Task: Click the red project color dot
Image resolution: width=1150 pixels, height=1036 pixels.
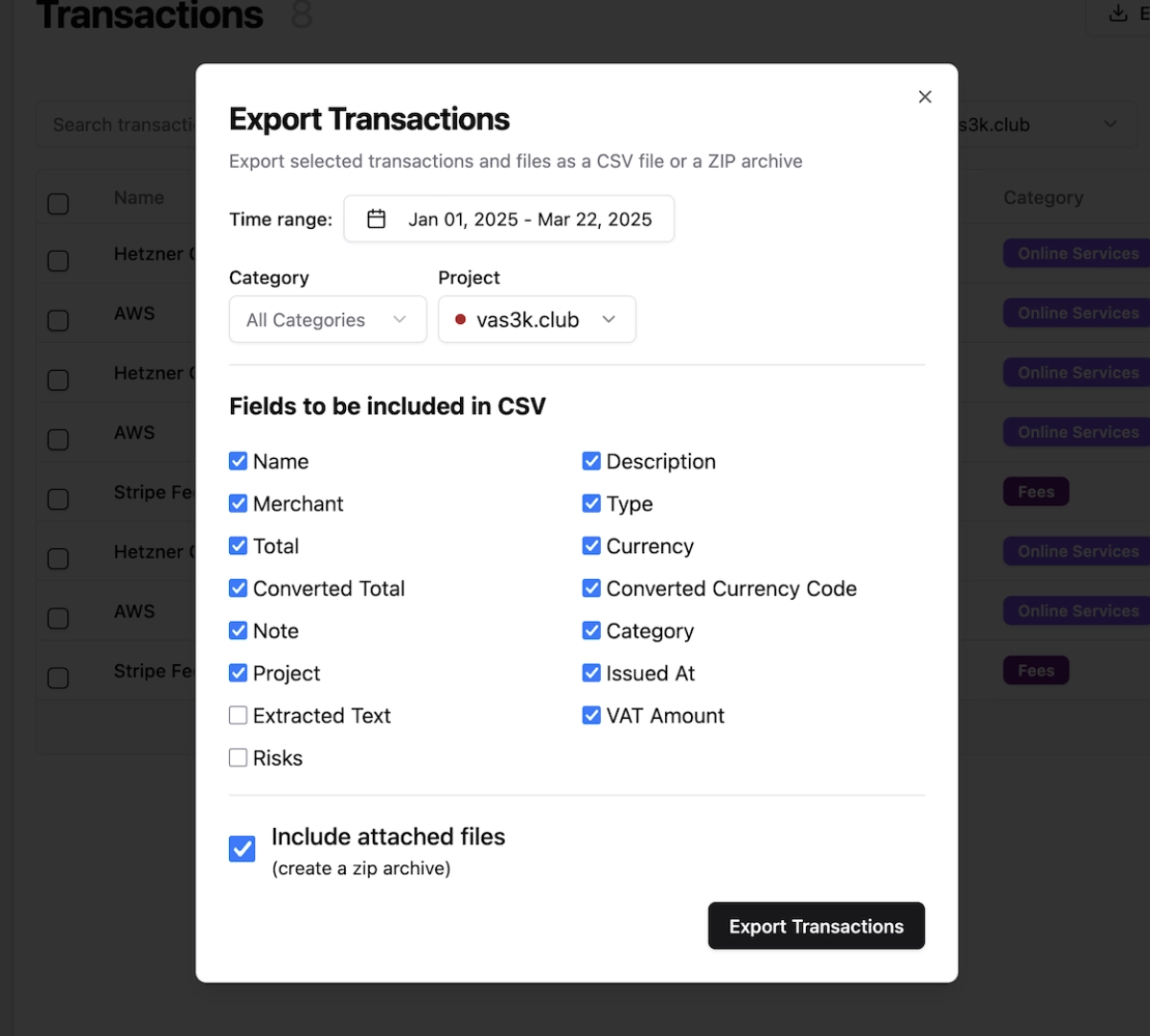Action: tap(459, 319)
